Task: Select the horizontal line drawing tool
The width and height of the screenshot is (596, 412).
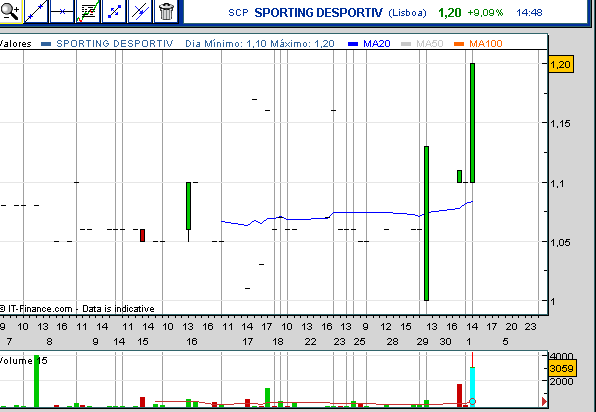Action: pos(62,11)
